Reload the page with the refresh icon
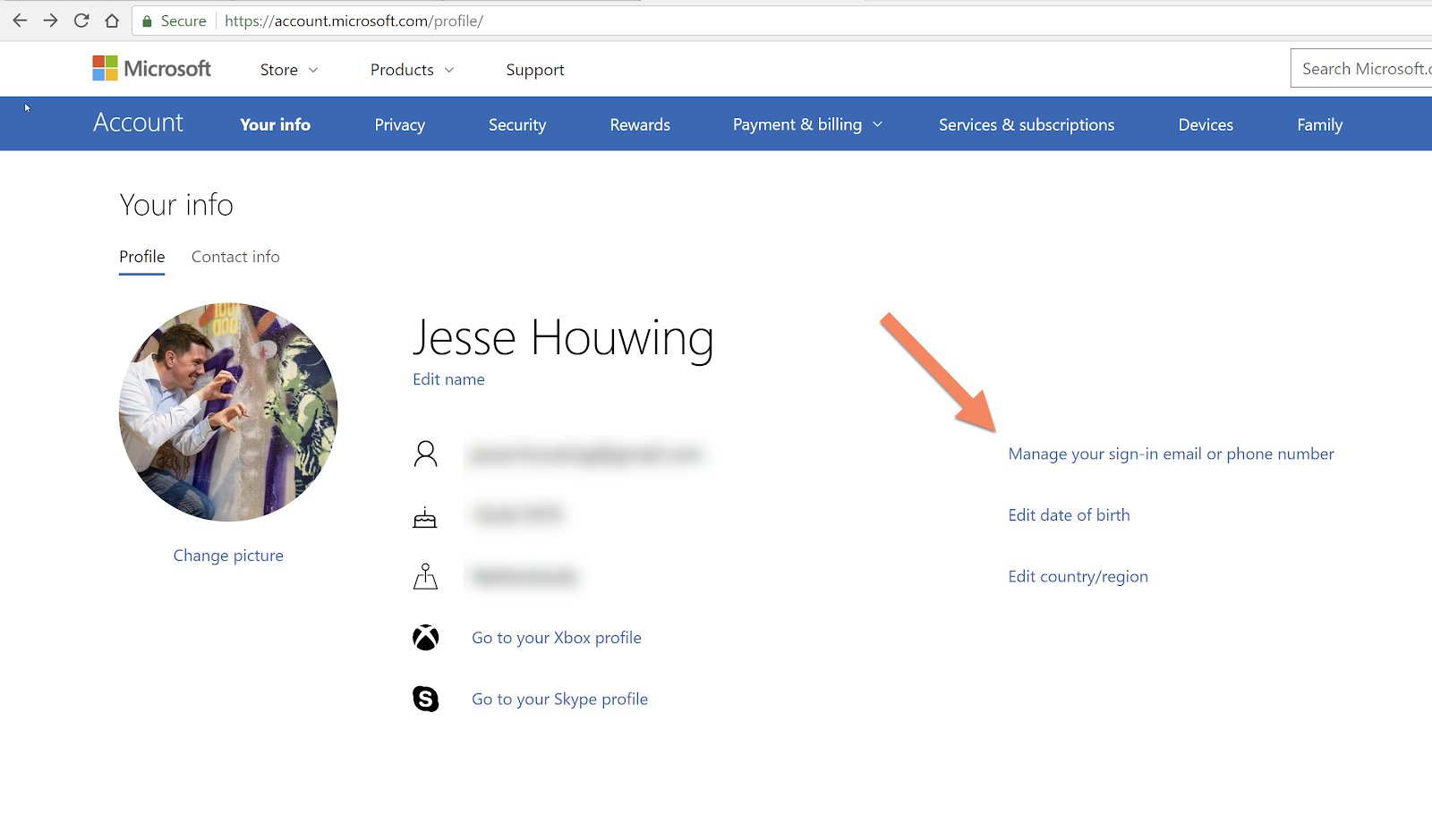 point(81,21)
